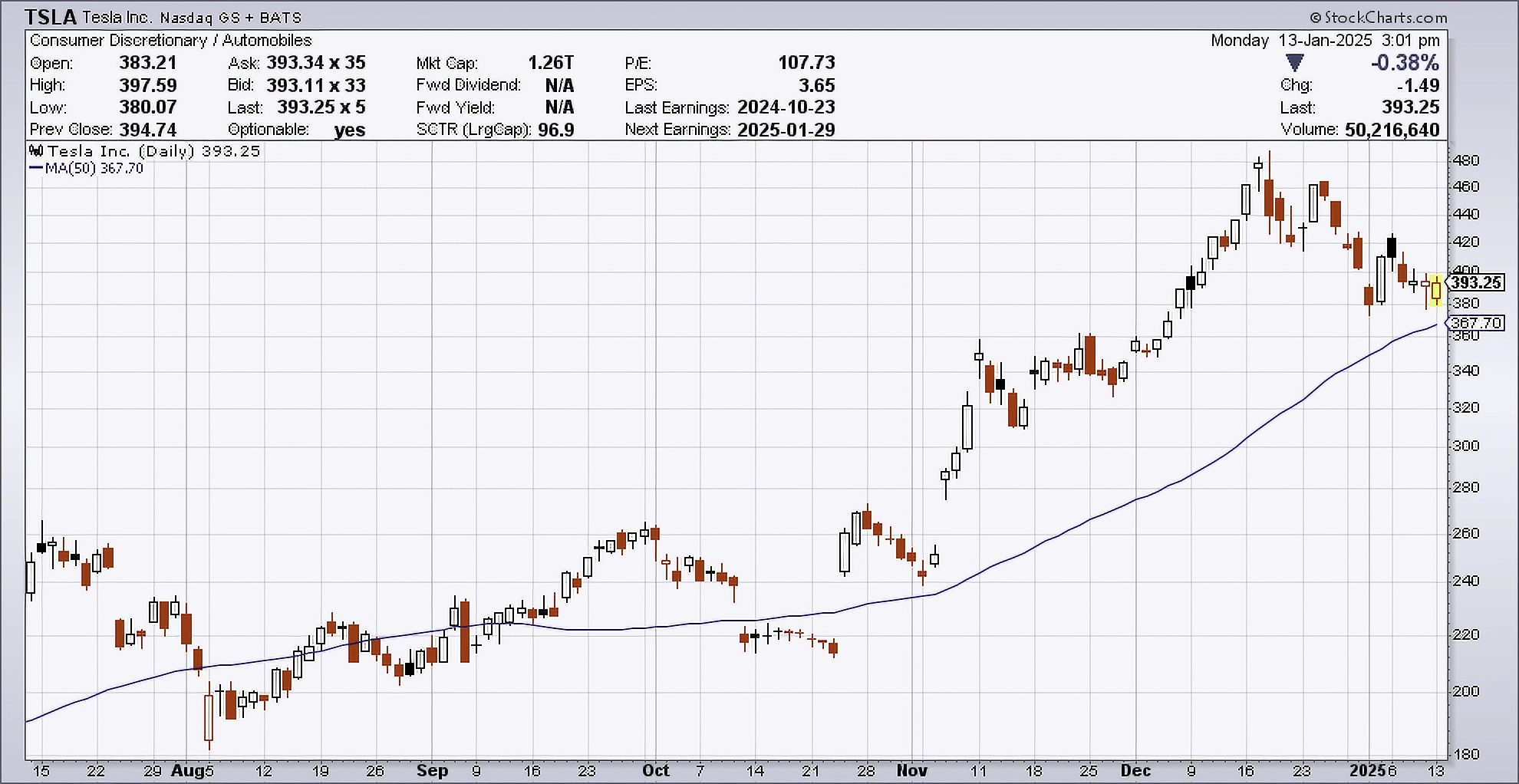Click the P/E value 107.73
The height and width of the screenshot is (784, 1519).
806,63
